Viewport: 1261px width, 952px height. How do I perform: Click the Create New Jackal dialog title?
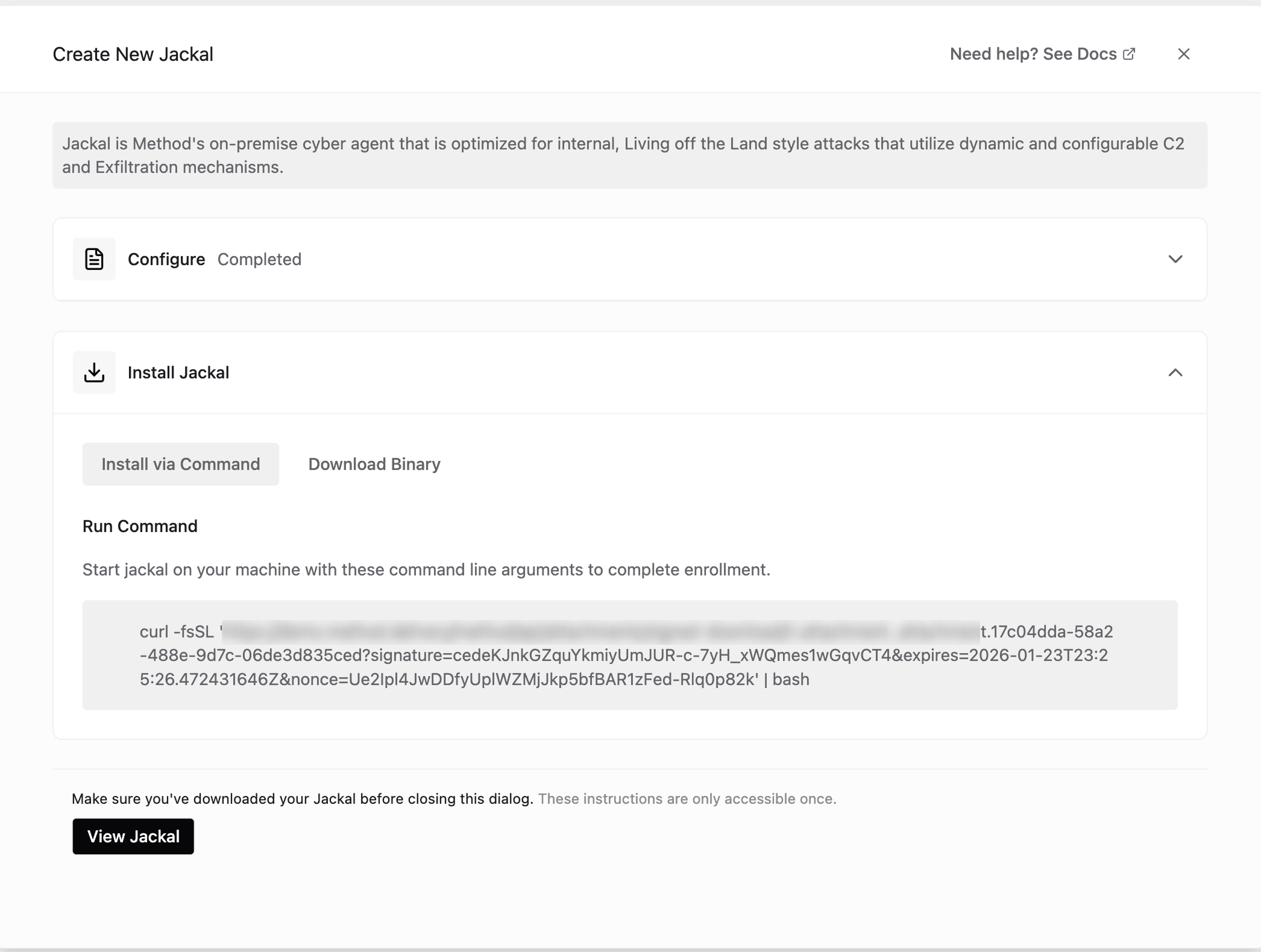click(x=133, y=54)
